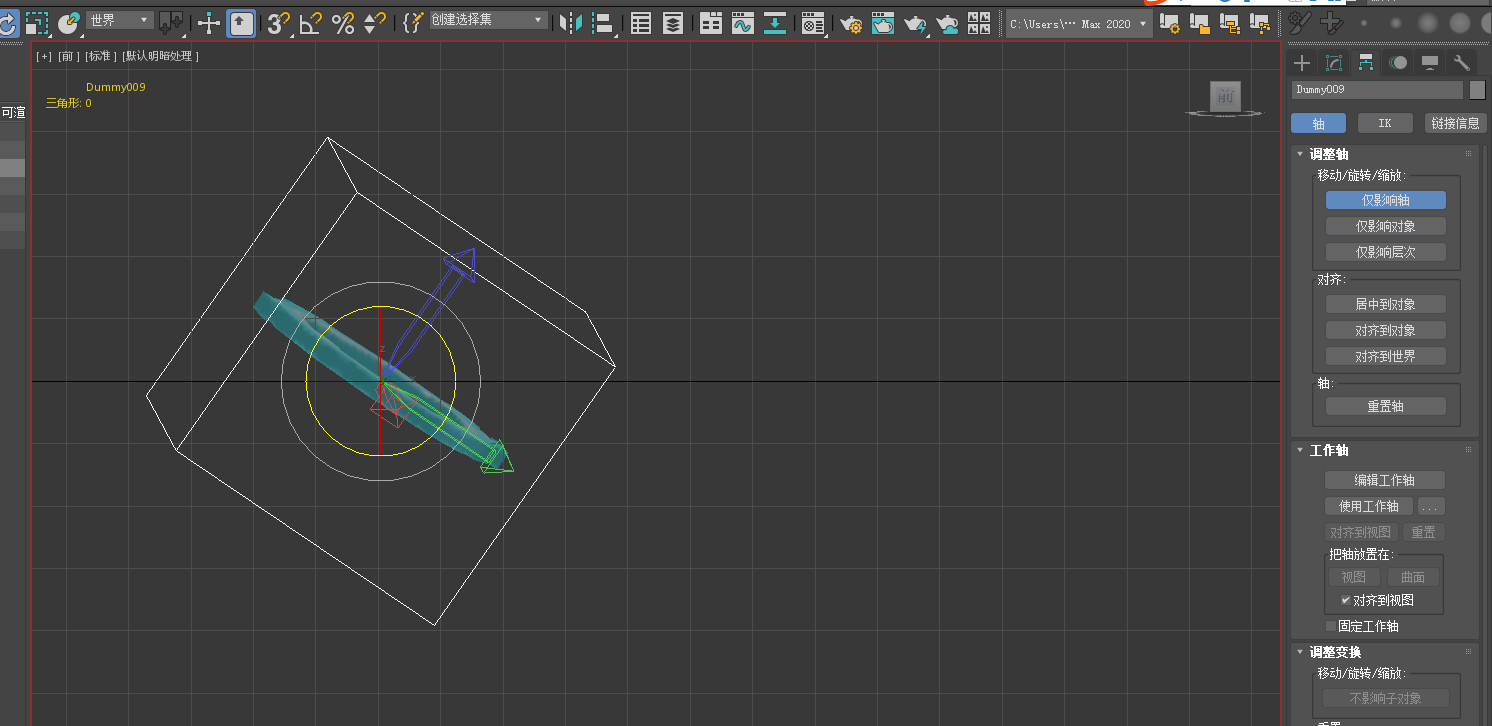The image size is (1492, 726).
Task: Open the project path C:\Users dropdown
Action: point(1079,24)
